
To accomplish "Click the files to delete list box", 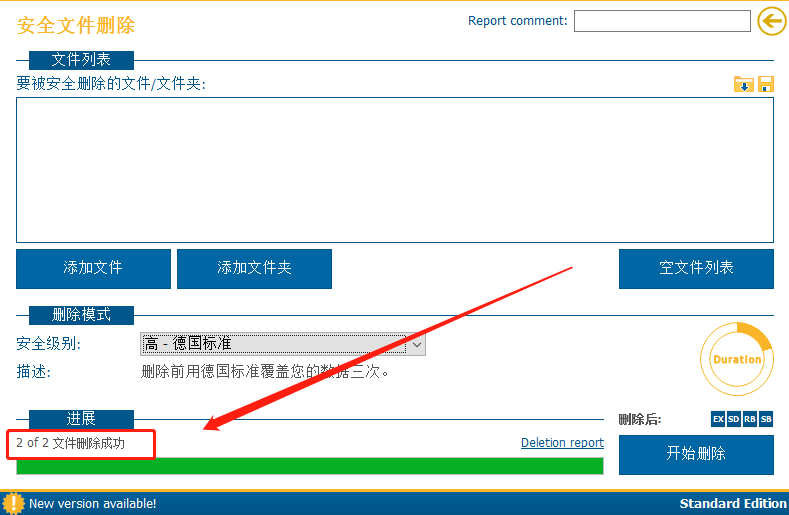I will (x=395, y=170).
